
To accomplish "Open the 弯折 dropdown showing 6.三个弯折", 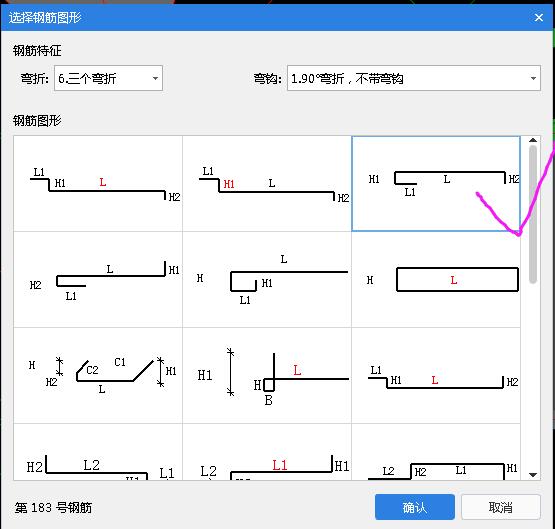I will point(108,78).
